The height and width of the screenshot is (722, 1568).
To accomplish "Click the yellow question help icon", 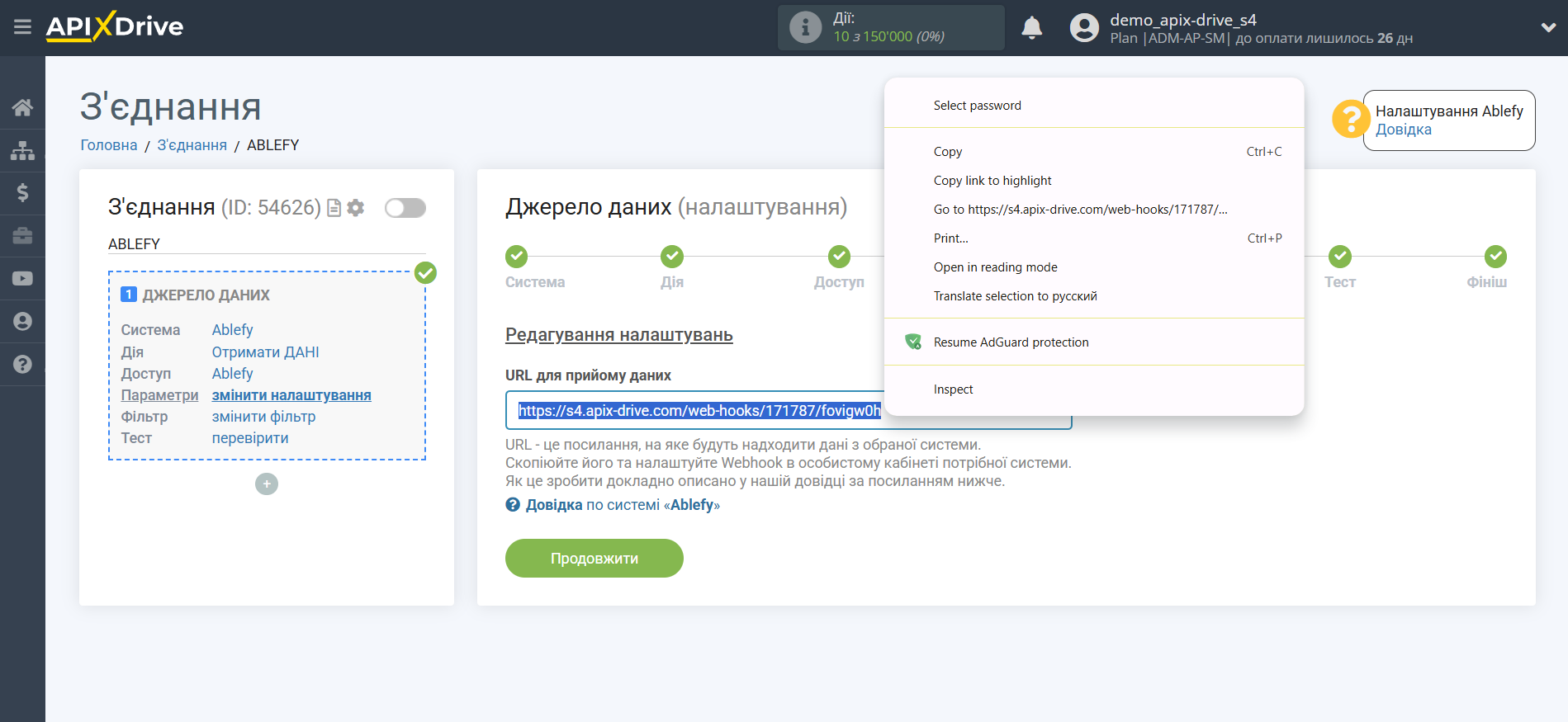I will coord(1351,119).
